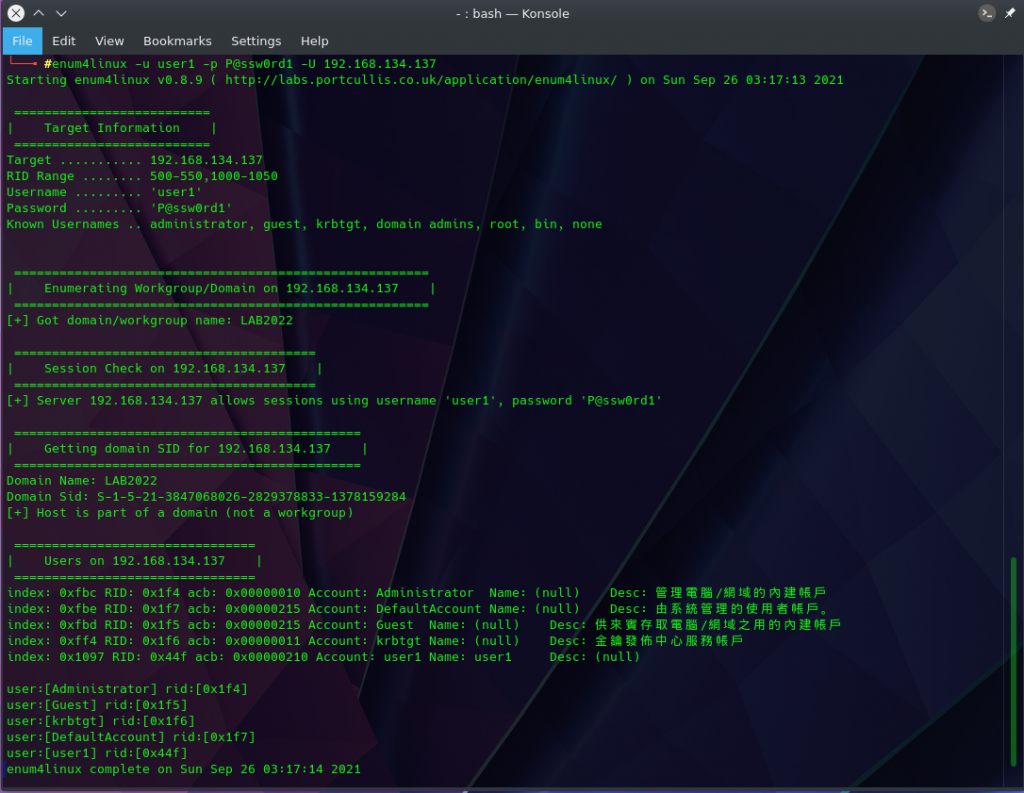Click the keep-below down arrow title bar icon

click(61, 13)
